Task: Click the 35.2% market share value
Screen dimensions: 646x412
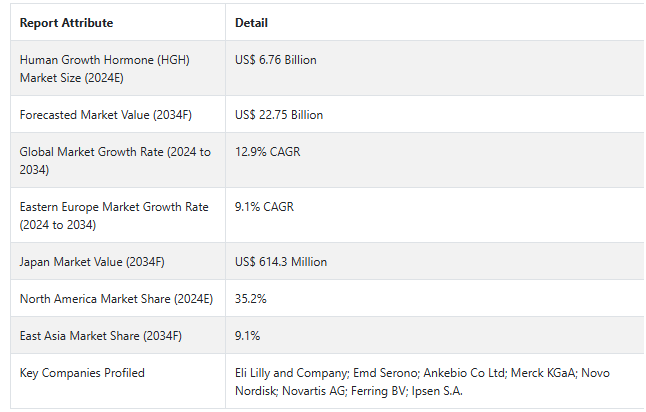Action: click(250, 299)
